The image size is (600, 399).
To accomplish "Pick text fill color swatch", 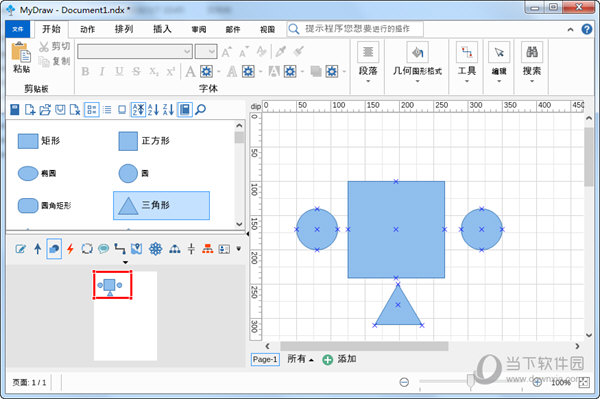I will click(207, 72).
